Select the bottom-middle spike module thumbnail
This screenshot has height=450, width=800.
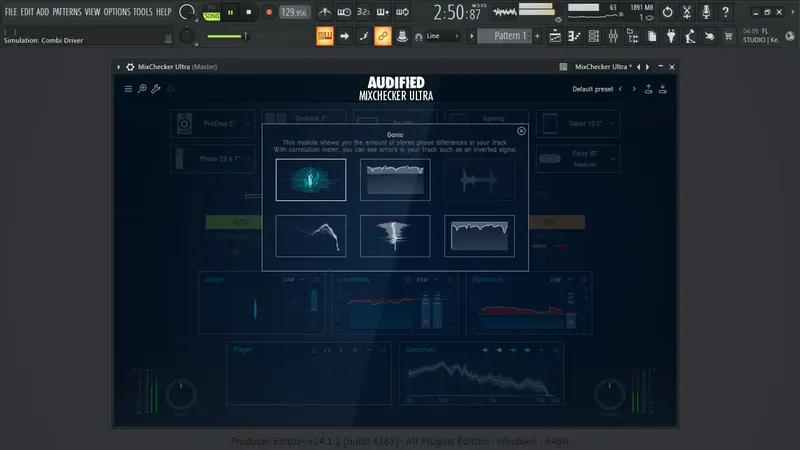[x=395, y=236]
